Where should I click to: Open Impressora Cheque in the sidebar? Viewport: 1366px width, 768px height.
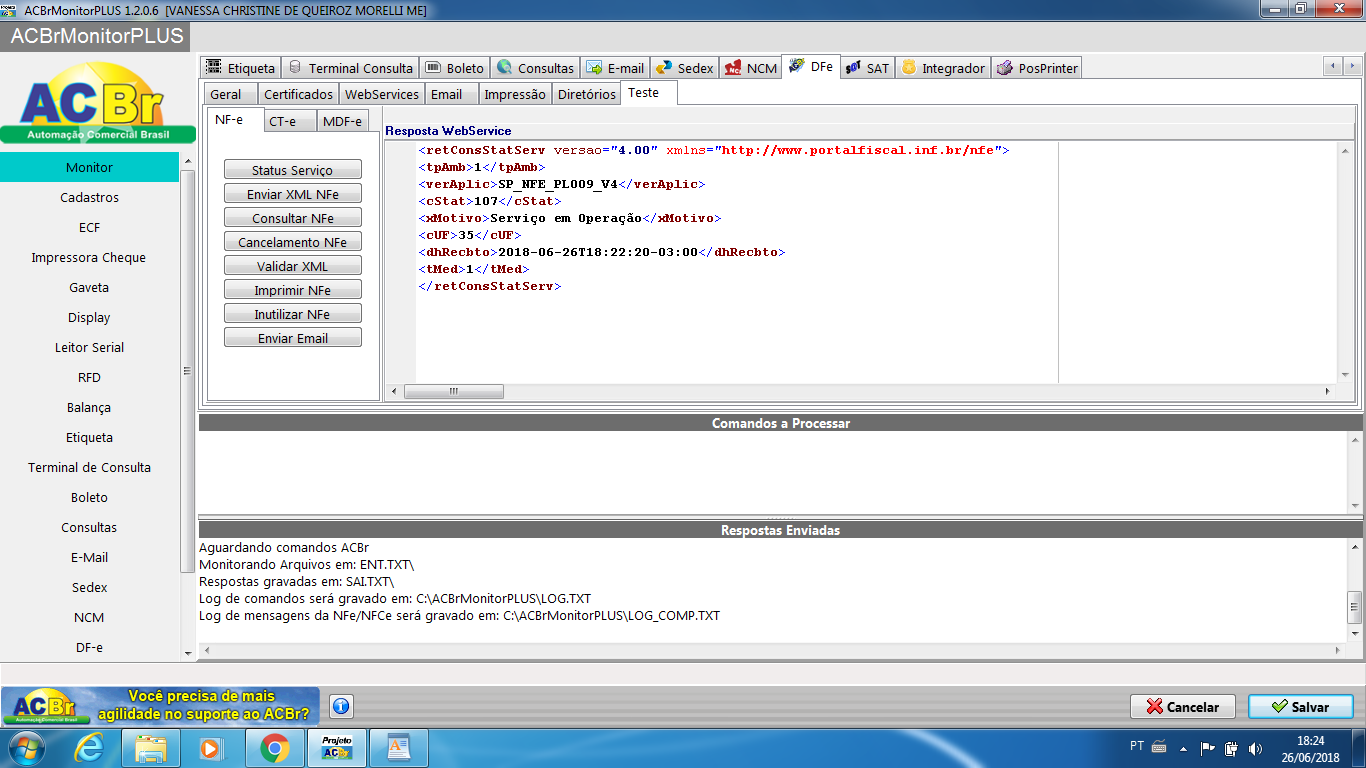pyautogui.click(x=90, y=257)
